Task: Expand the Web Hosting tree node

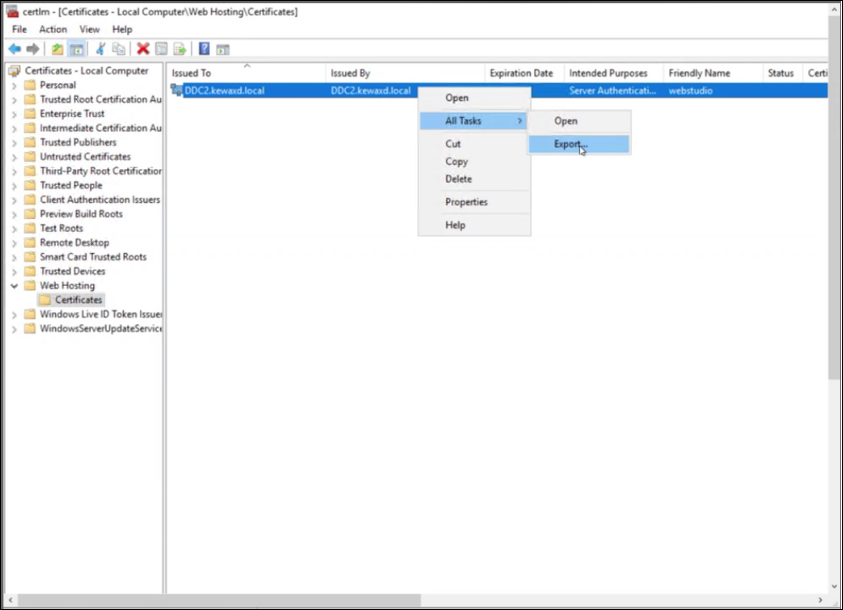Action: [13, 286]
